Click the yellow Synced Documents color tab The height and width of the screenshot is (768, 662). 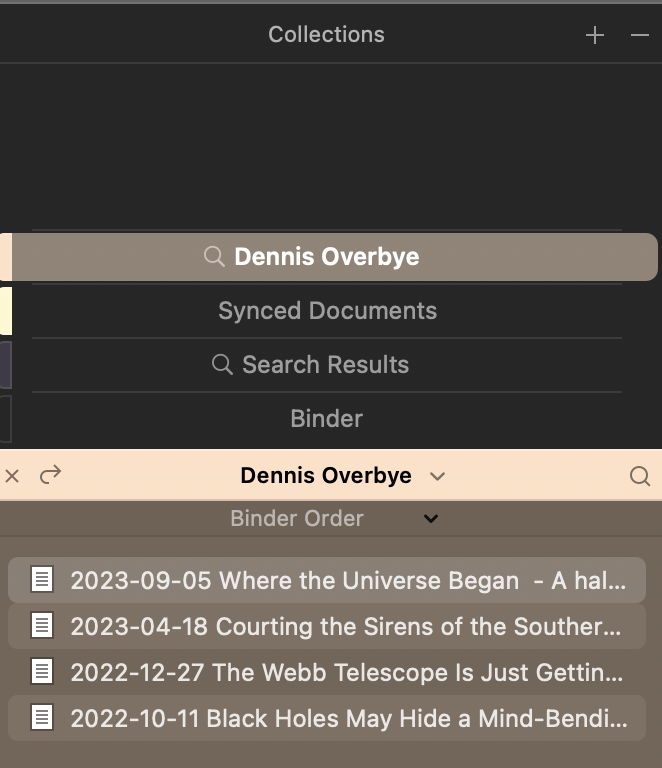pyautogui.click(x=6, y=311)
